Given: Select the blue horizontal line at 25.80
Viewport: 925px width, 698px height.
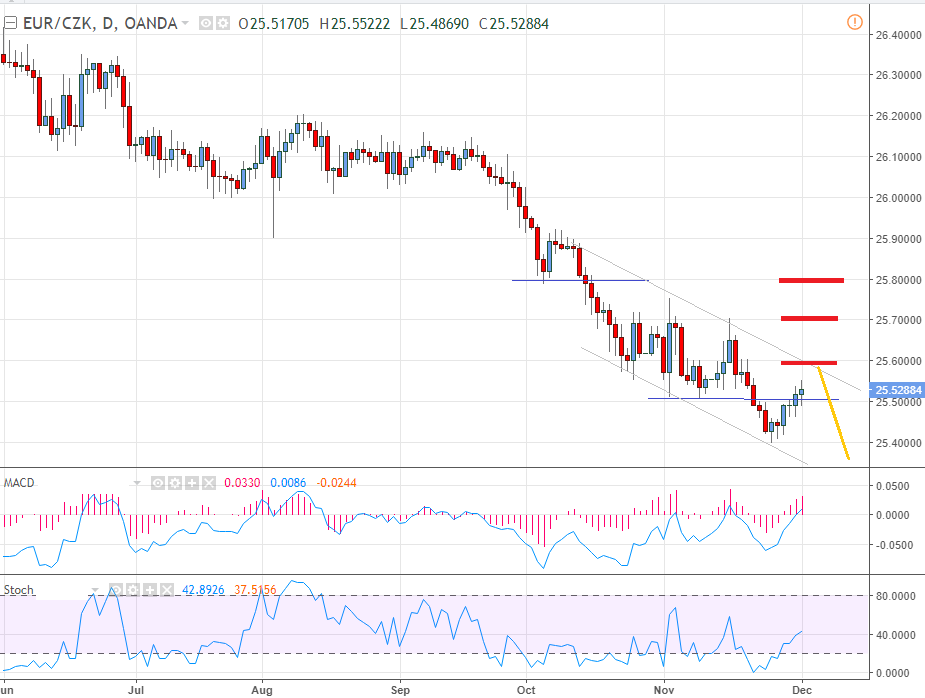Looking at the screenshot, I should coord(580,280).
